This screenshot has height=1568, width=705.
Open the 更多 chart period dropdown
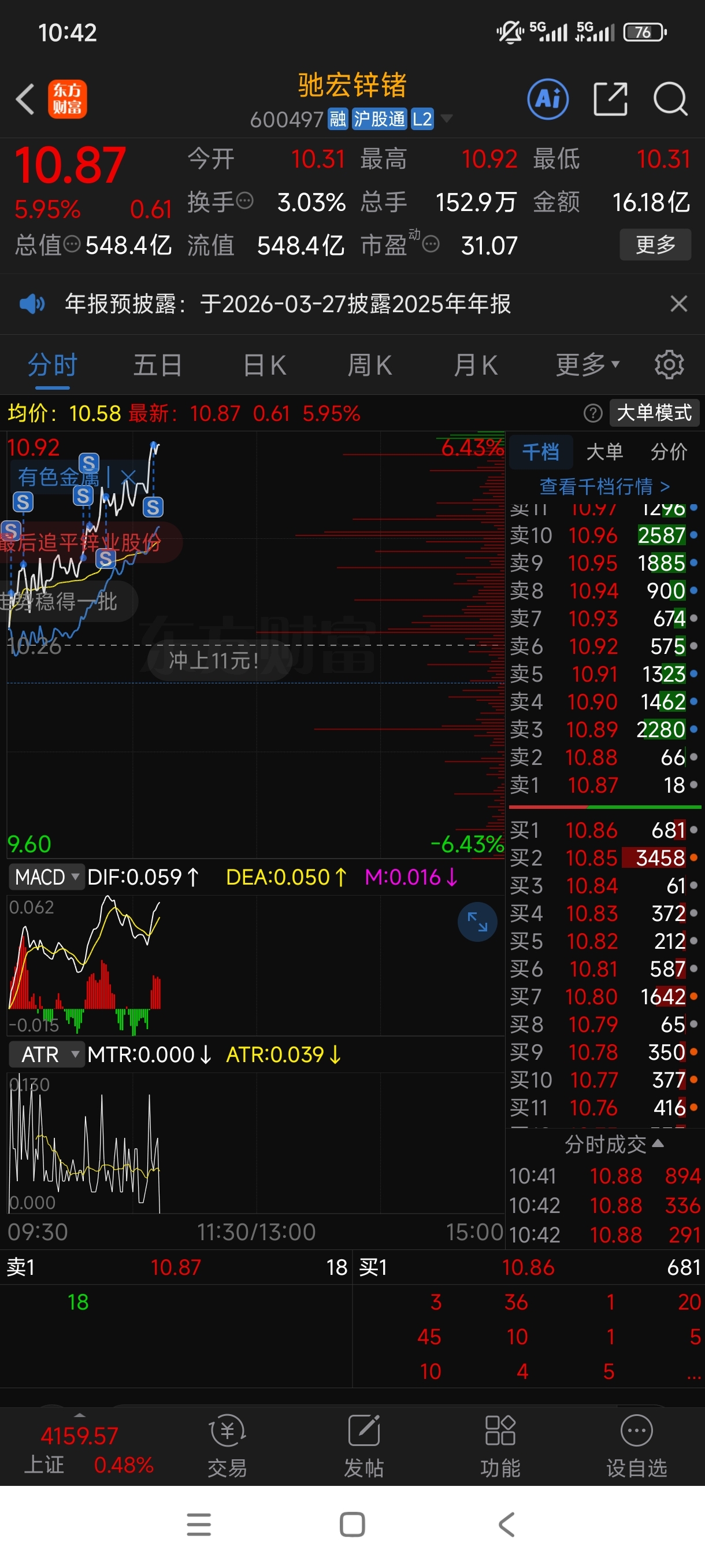pos(587,365)
